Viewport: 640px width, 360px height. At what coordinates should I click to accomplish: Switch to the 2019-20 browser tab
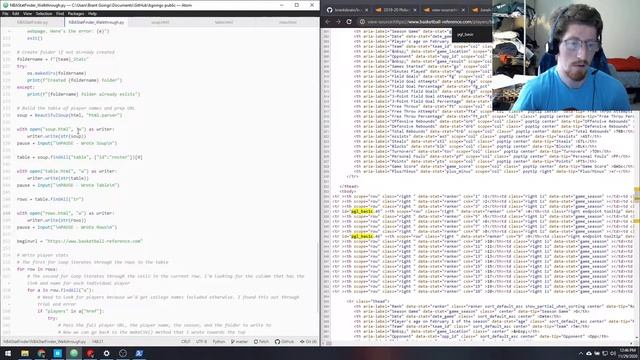pyautogui.click(x=394, y=10)
